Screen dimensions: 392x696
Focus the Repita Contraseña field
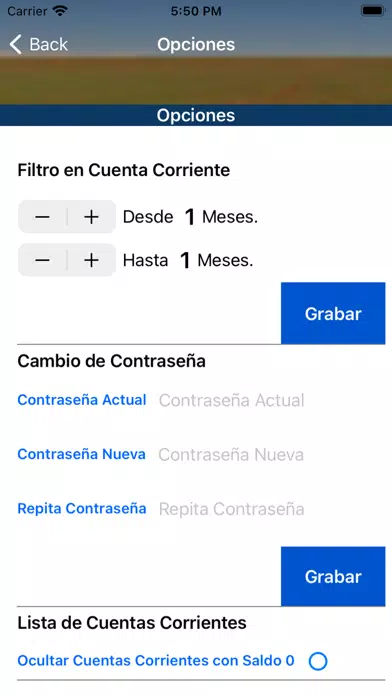pos(271,509)
